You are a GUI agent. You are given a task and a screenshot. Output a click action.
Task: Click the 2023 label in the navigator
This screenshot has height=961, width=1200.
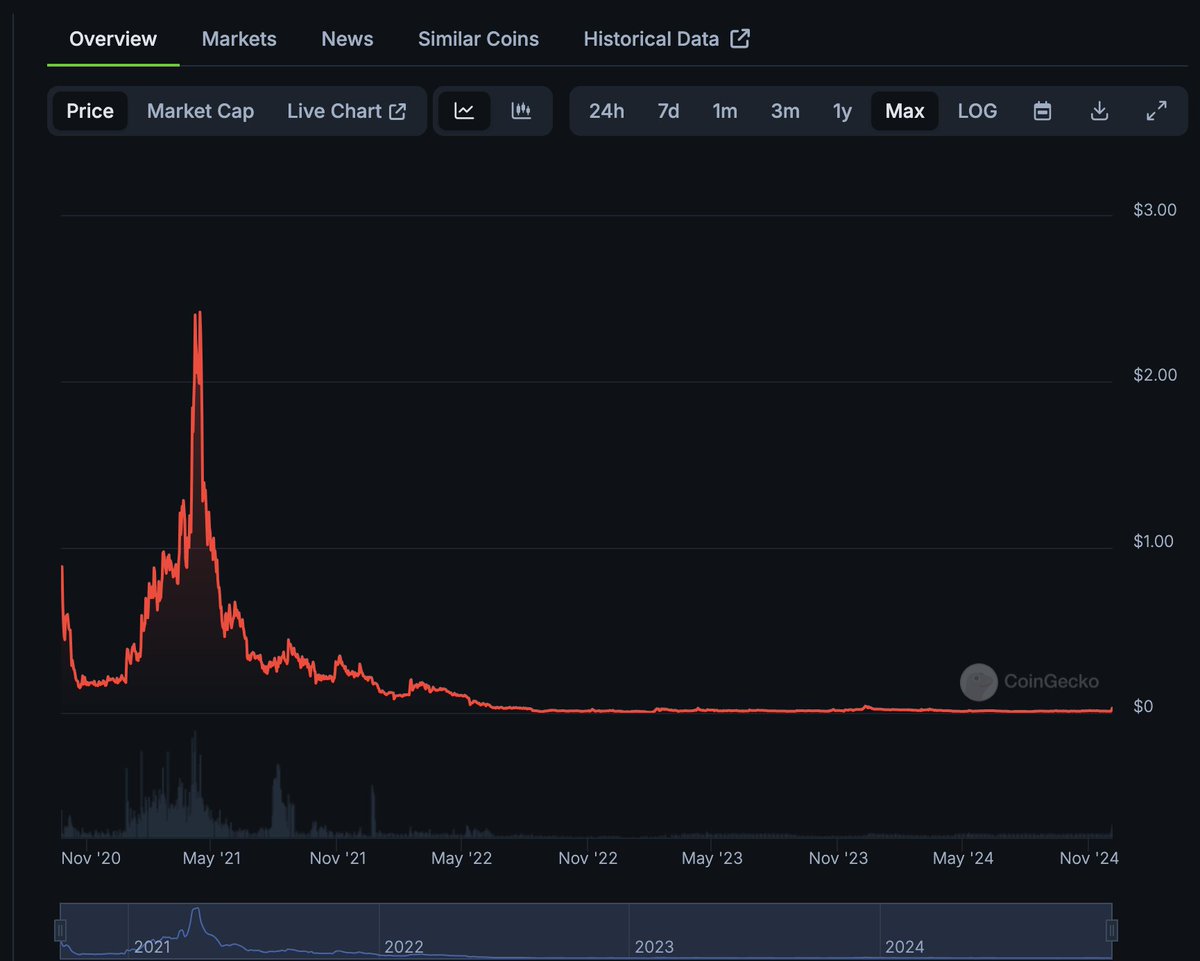pyautogui.click(x=654, y=946)
